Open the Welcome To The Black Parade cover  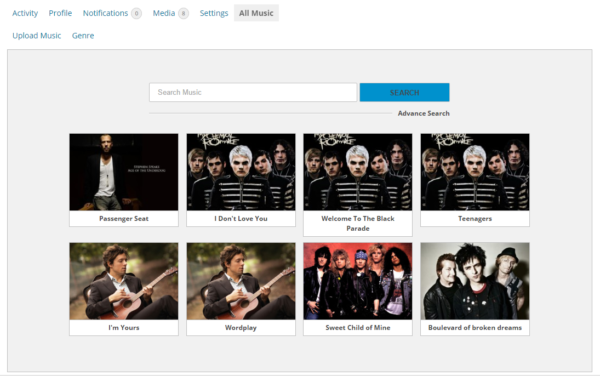pos(358,172)
